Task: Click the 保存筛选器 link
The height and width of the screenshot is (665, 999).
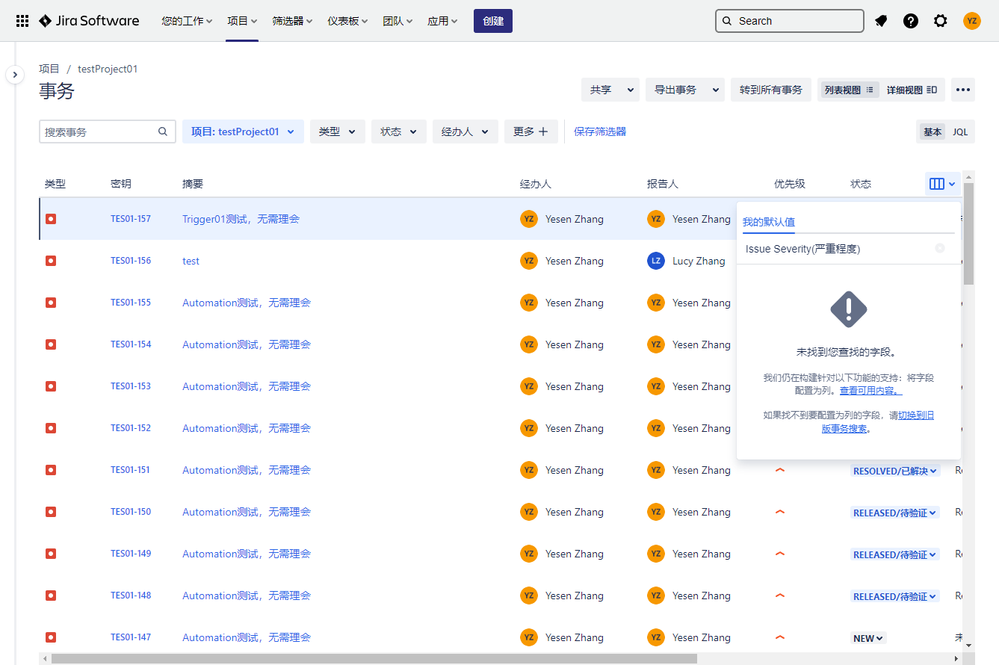Action: point(600,132)
